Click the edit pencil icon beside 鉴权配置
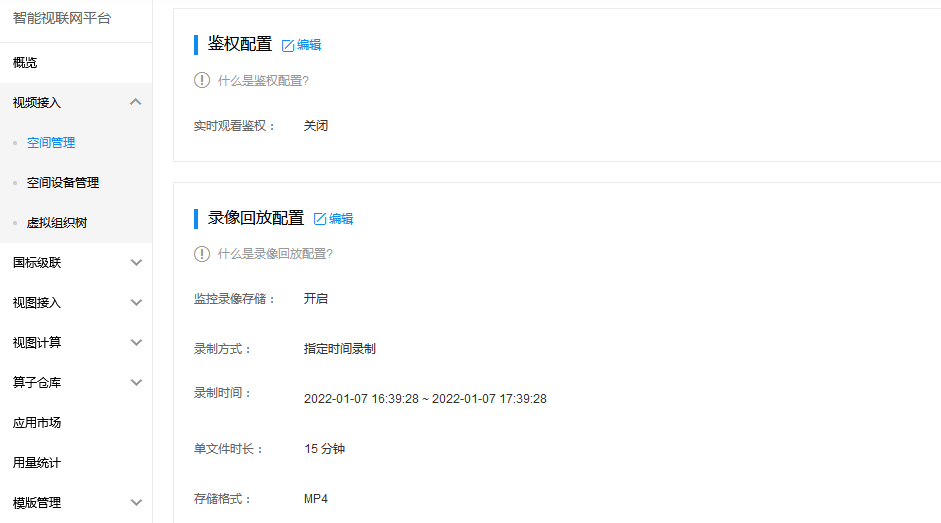This screenshot has width=941, height=523. pos(288,46)
